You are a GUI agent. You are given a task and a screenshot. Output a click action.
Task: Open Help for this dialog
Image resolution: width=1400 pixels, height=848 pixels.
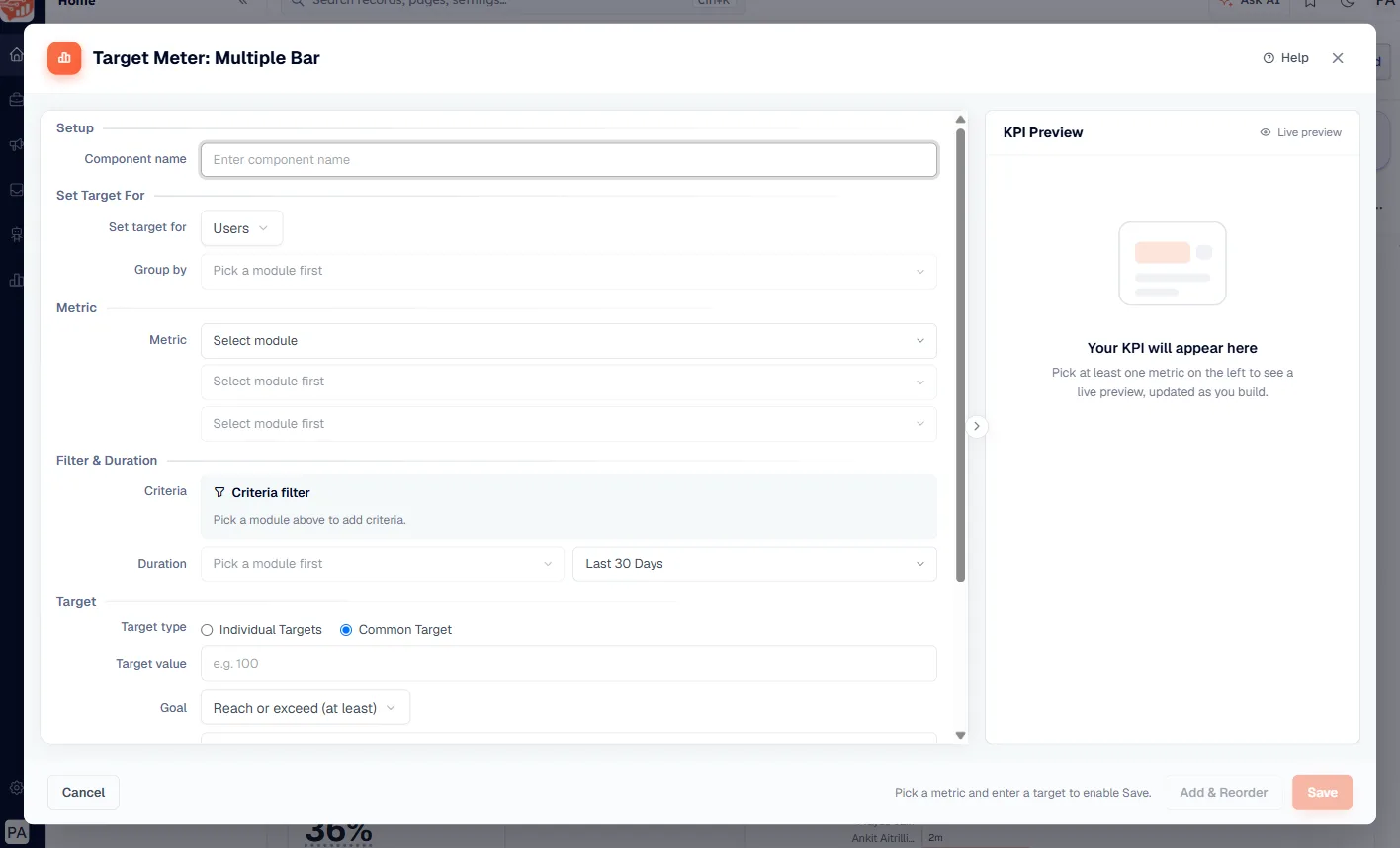(x=1285, y=58)
